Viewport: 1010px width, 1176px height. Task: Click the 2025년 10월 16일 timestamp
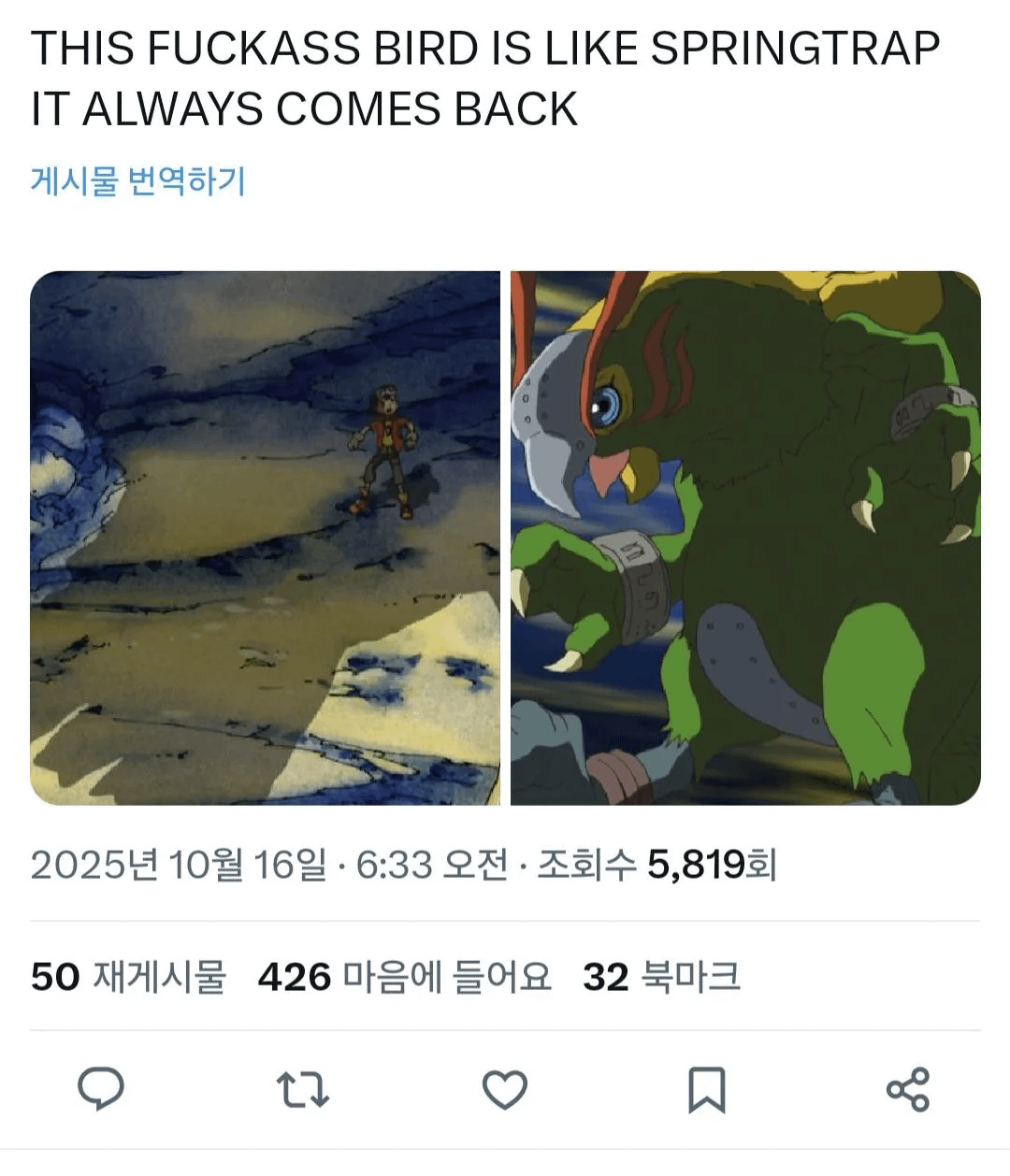(179, 865)
